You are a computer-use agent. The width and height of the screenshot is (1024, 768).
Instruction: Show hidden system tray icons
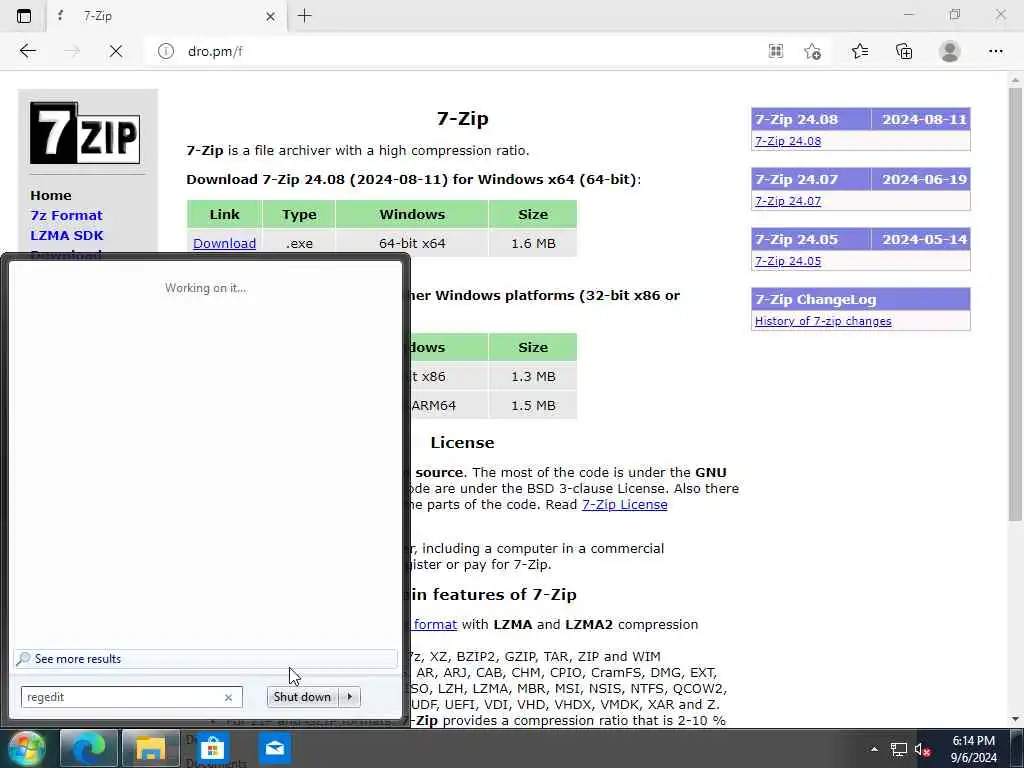[874, 749]
